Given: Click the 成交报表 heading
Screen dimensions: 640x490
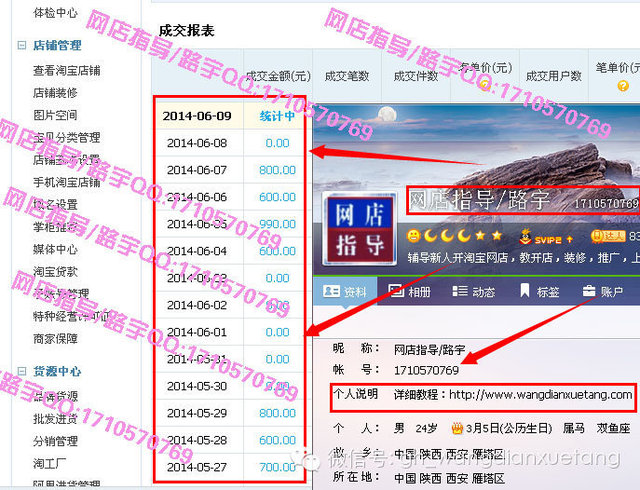Looking at the screenshot, I should (187, 31).
